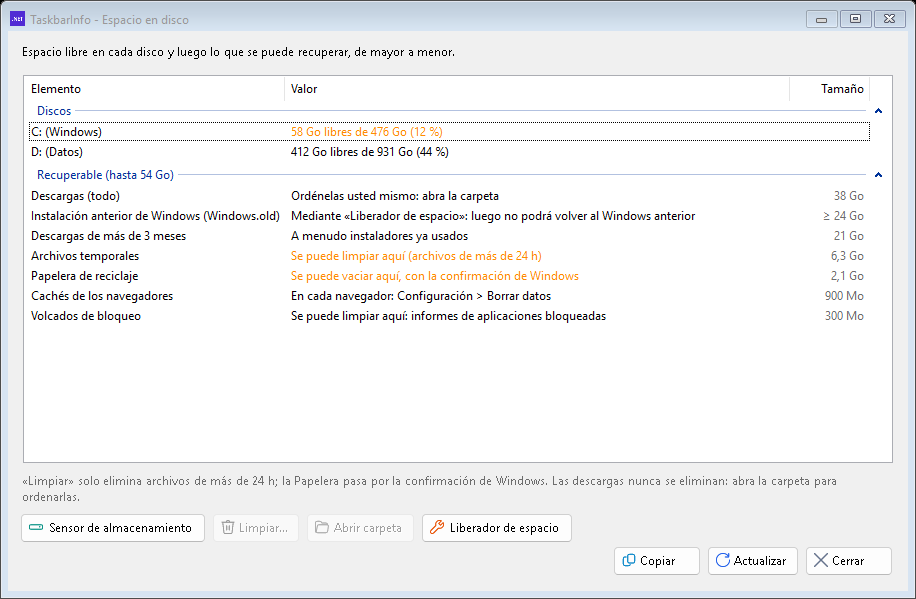Maximize the TaskbarInfo window

coord(855,19)
